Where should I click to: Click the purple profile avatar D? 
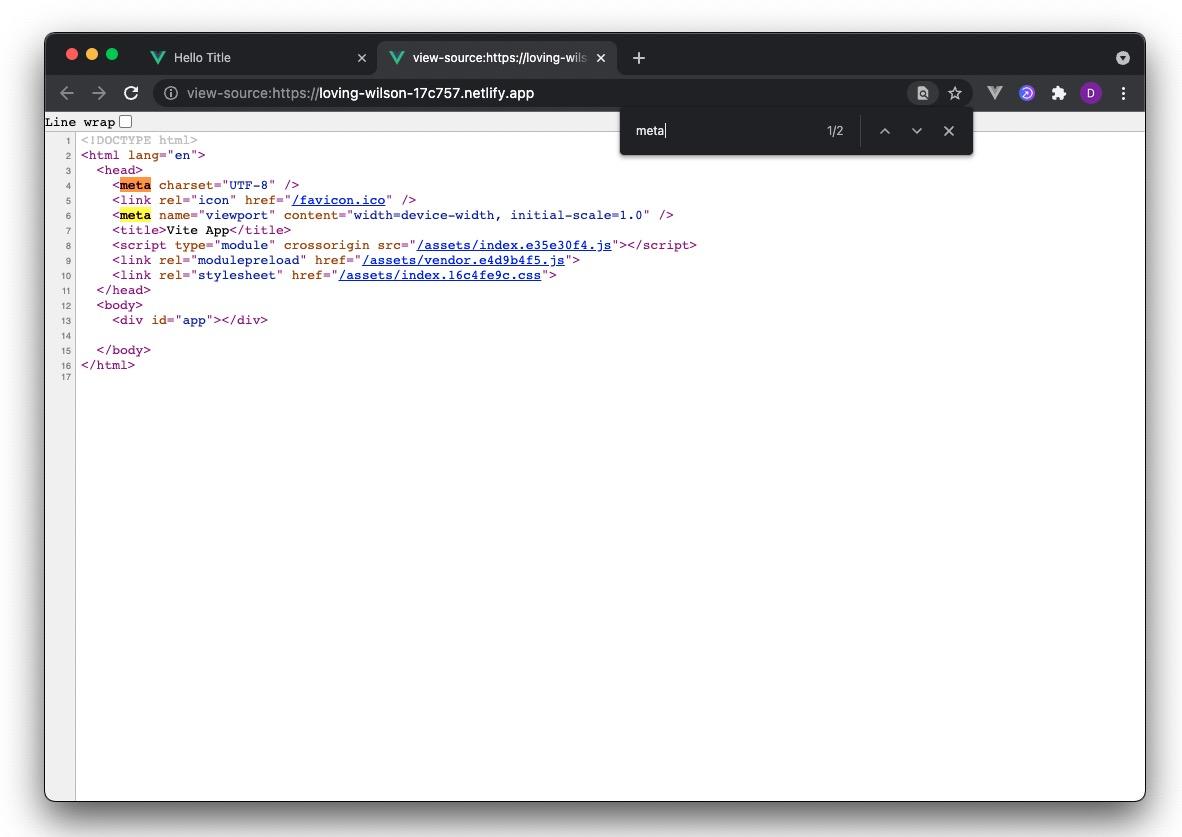(1090, 93)
